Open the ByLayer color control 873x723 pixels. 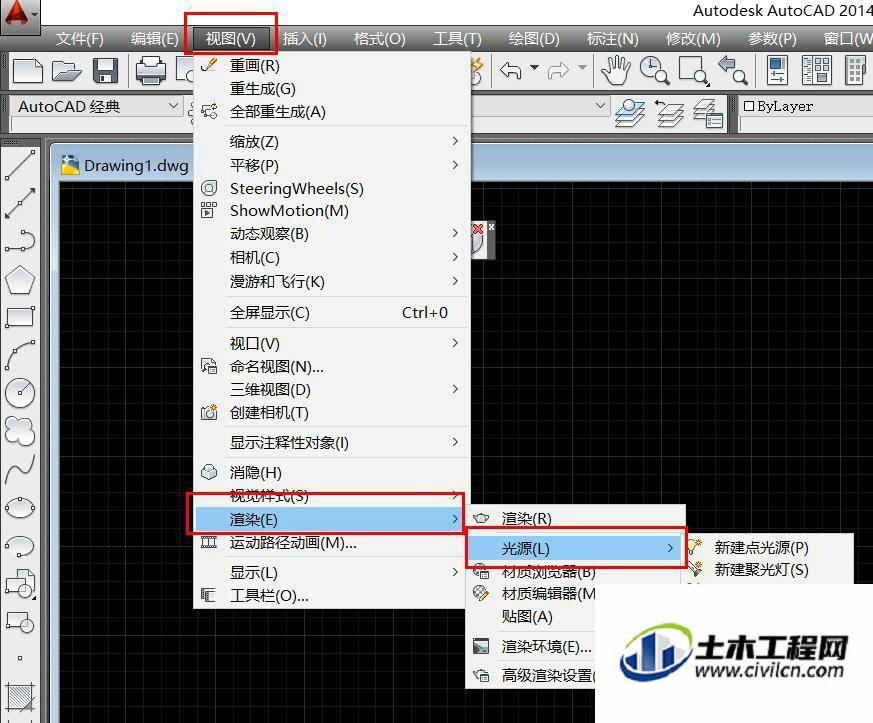point(806,106)
